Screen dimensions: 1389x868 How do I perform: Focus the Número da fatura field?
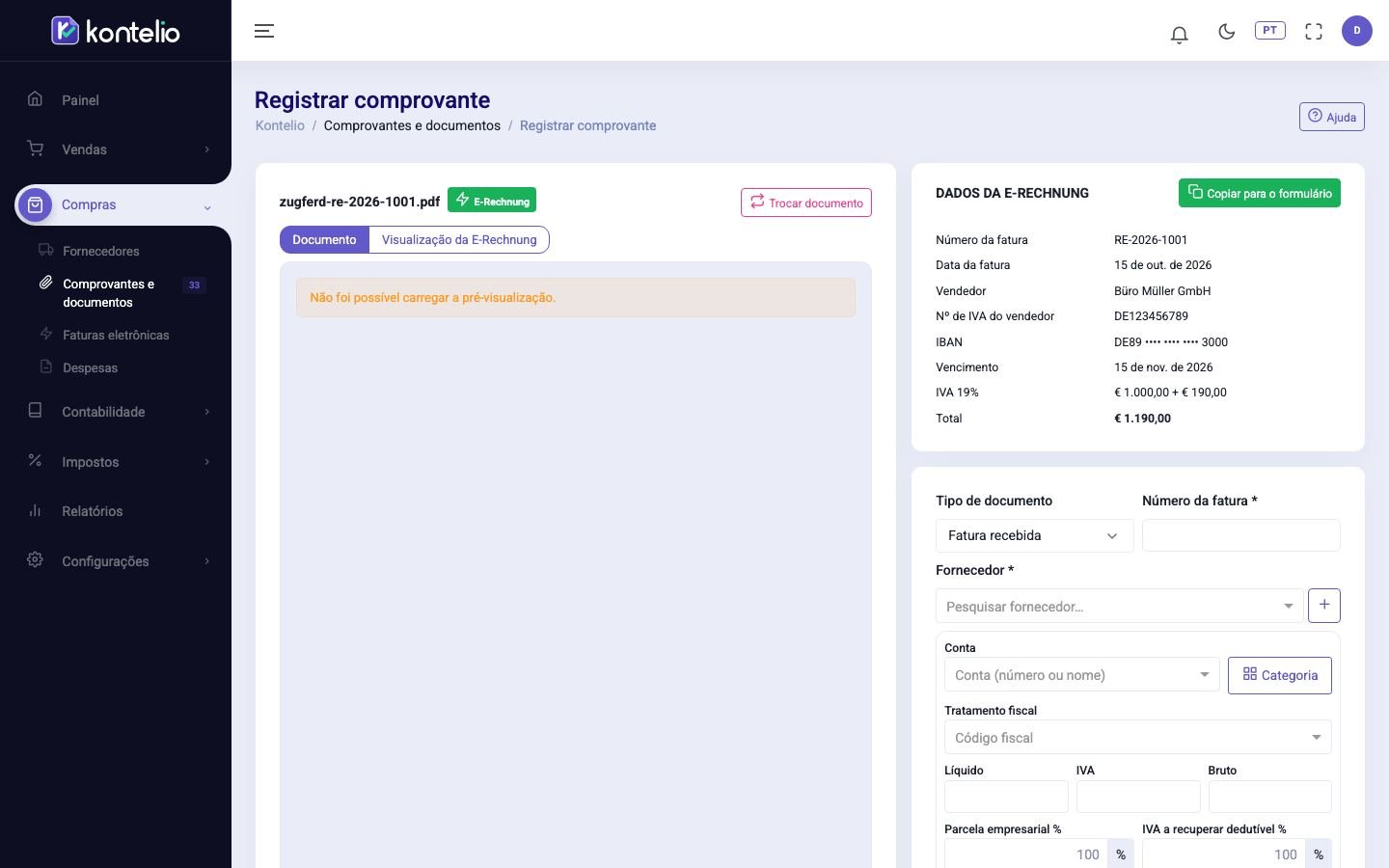[x=1241, y=535]
